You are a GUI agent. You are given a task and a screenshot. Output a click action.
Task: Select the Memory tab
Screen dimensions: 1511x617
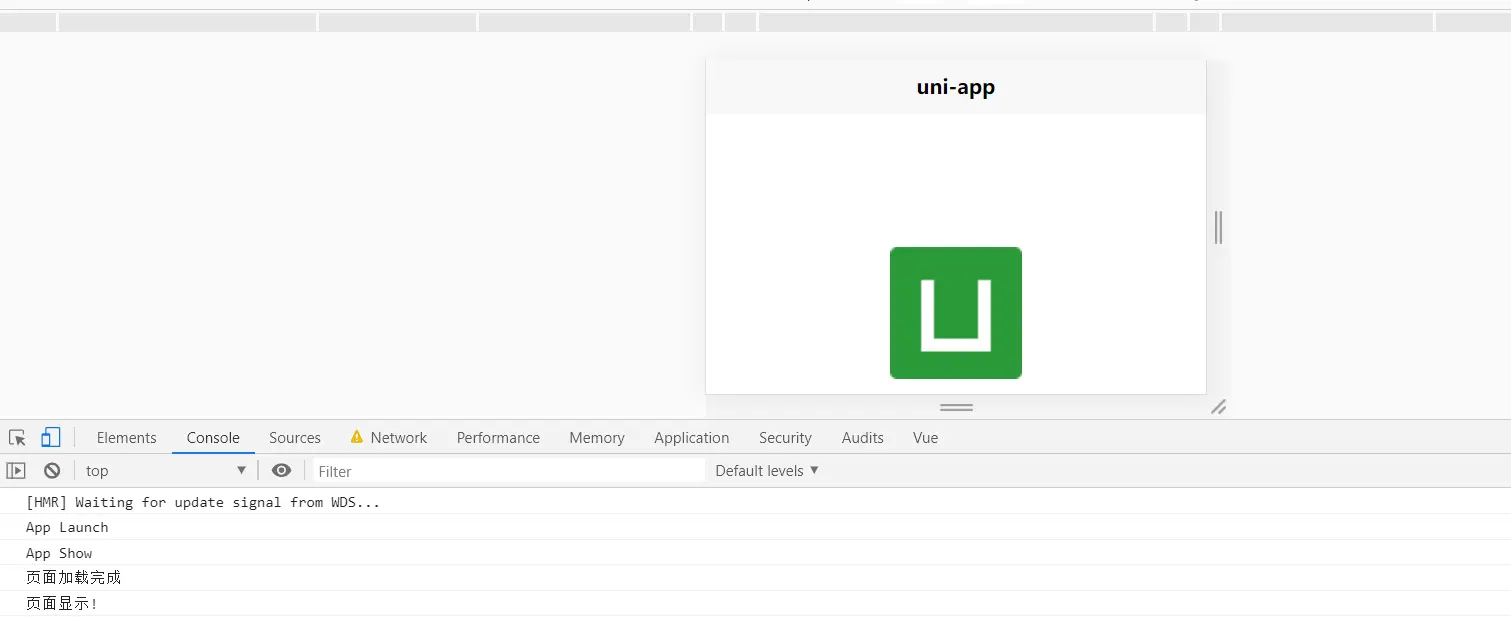coord(597,438)
